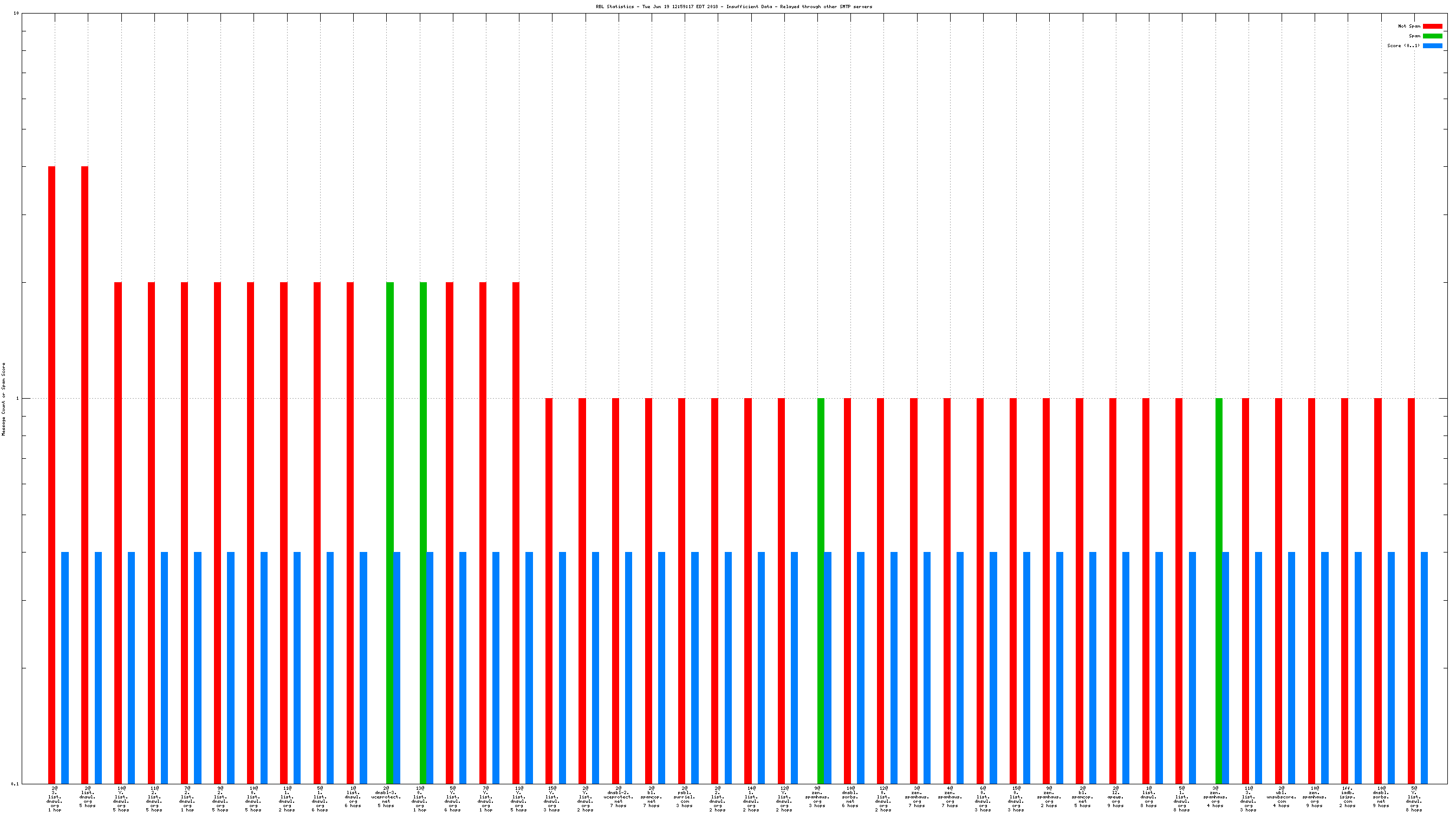The image size is (1456, 819).
Task: Click the red Not Spam legend swatch
Action: point(1432,26)
